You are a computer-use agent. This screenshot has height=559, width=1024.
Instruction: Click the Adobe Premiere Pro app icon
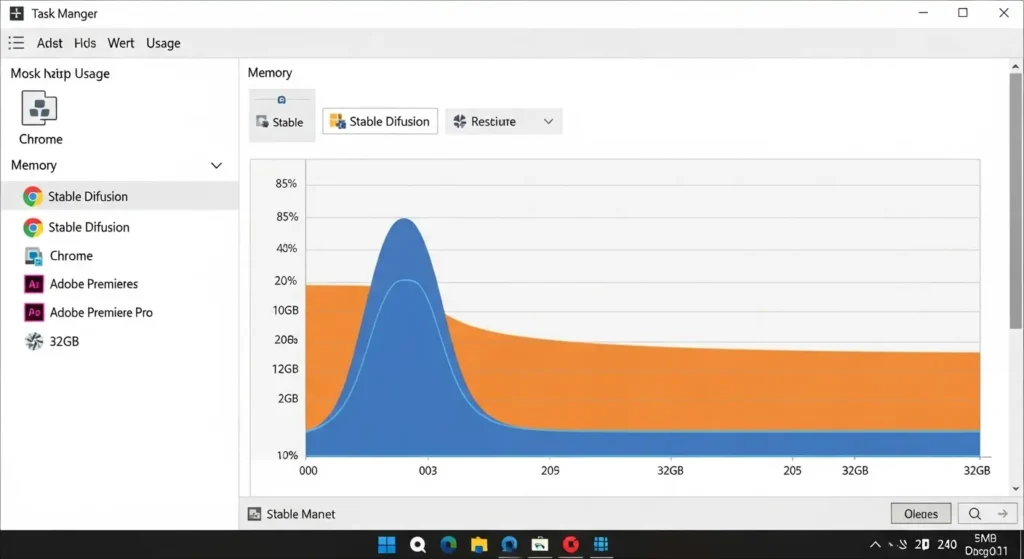pyautogui.click(x=33, y=313)
